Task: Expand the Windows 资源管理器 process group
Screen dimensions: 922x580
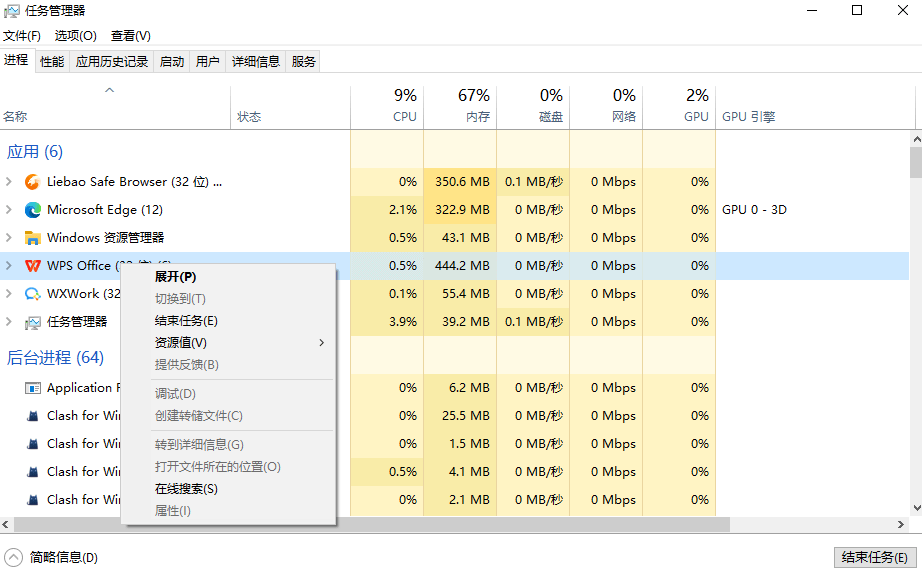Action: (x=9, y=238)
